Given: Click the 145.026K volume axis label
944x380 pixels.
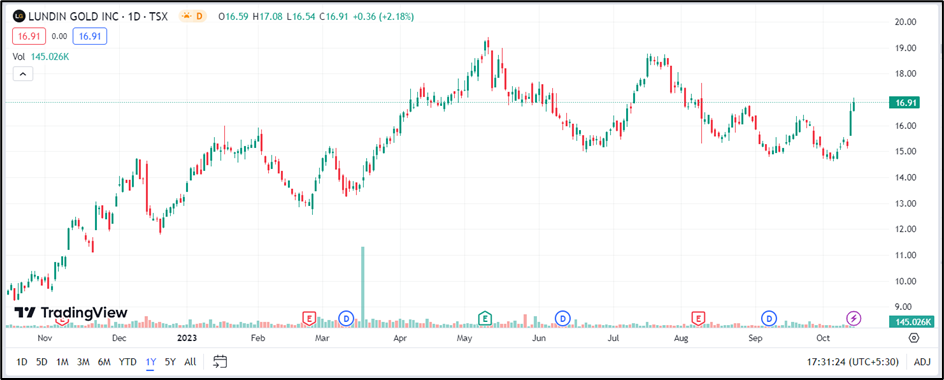Looking at the screenshot, I should pos(911,322).
